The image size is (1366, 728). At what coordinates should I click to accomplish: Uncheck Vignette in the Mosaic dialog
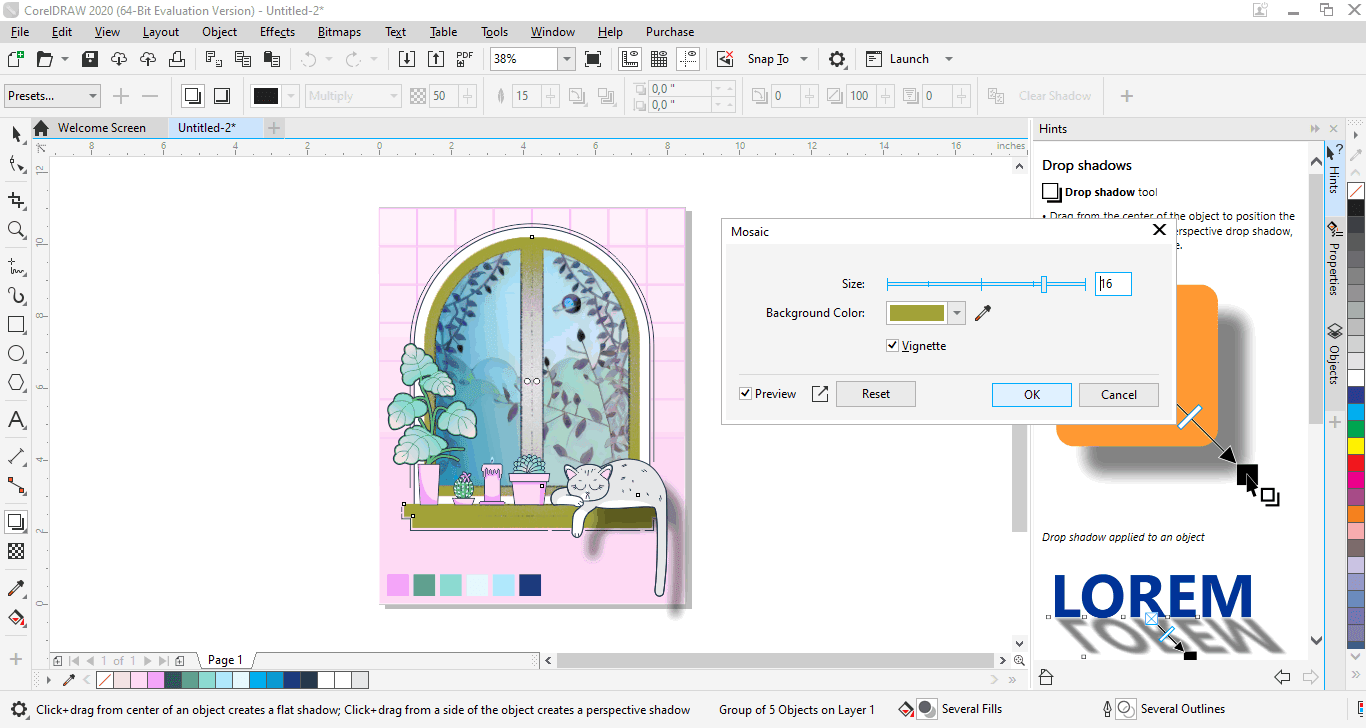[x=891, y=345]
